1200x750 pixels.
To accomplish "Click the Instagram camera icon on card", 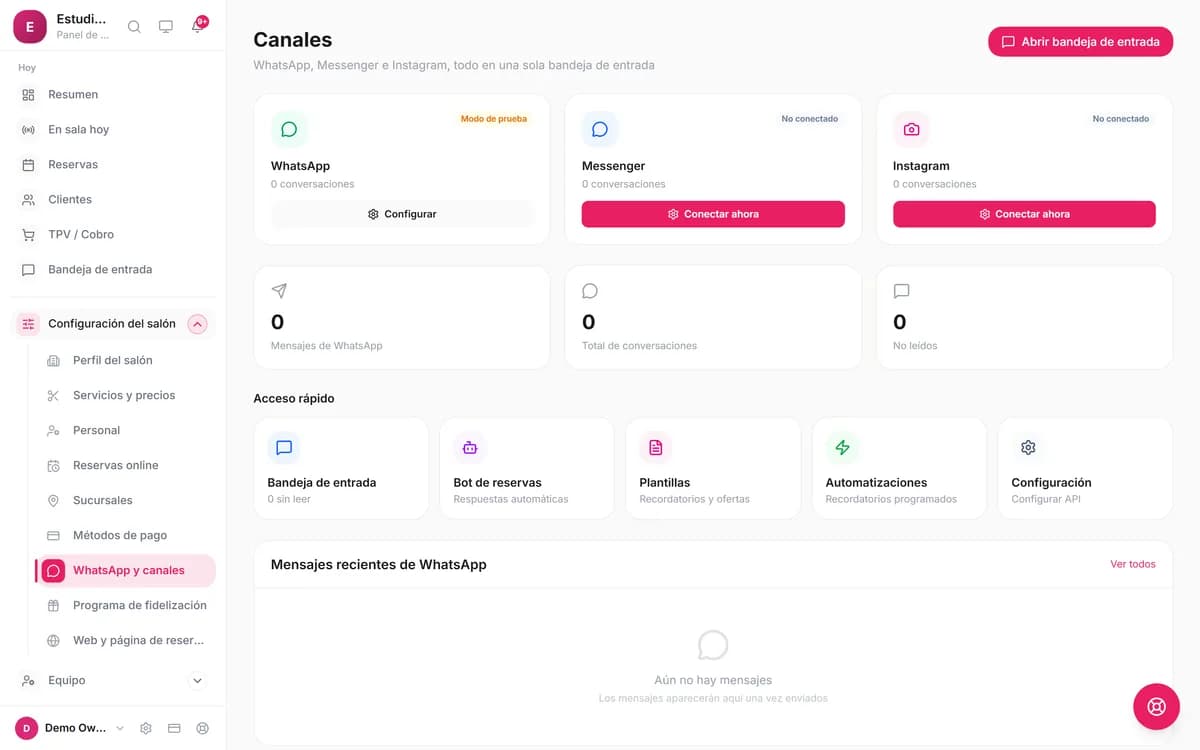I will pyautogui.click(x=911, y=129).
